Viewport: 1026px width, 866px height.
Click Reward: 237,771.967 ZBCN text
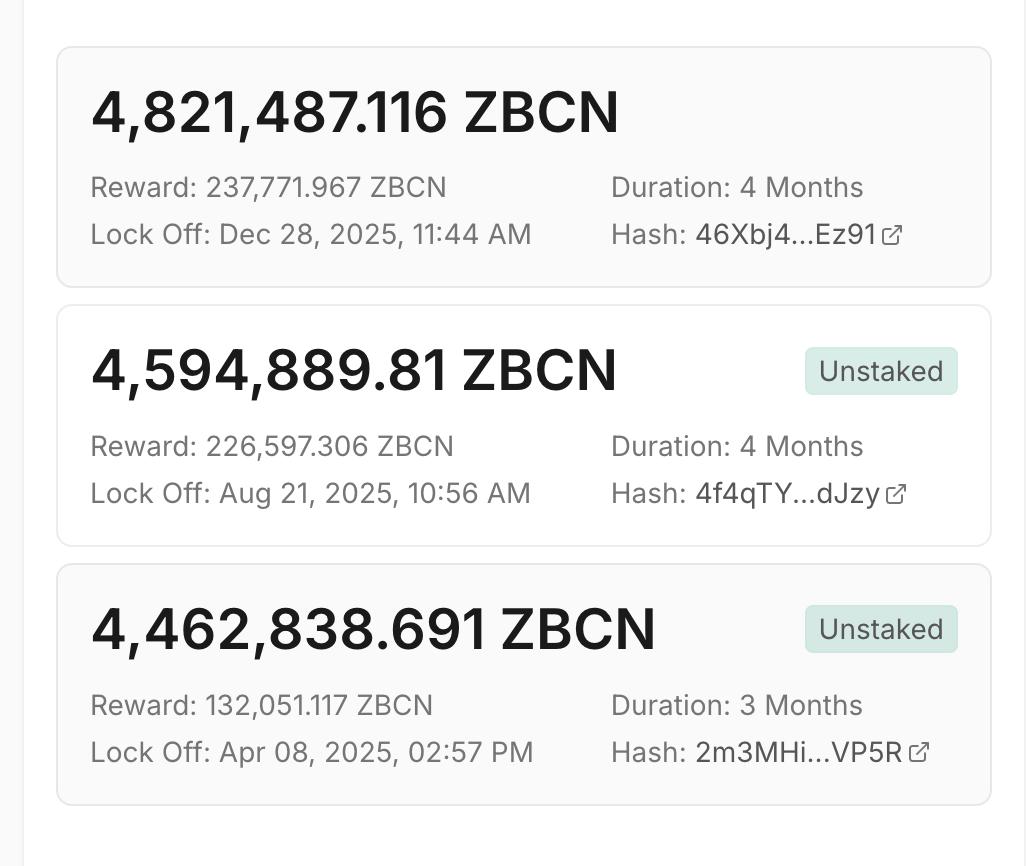click(x=268, y=187)
